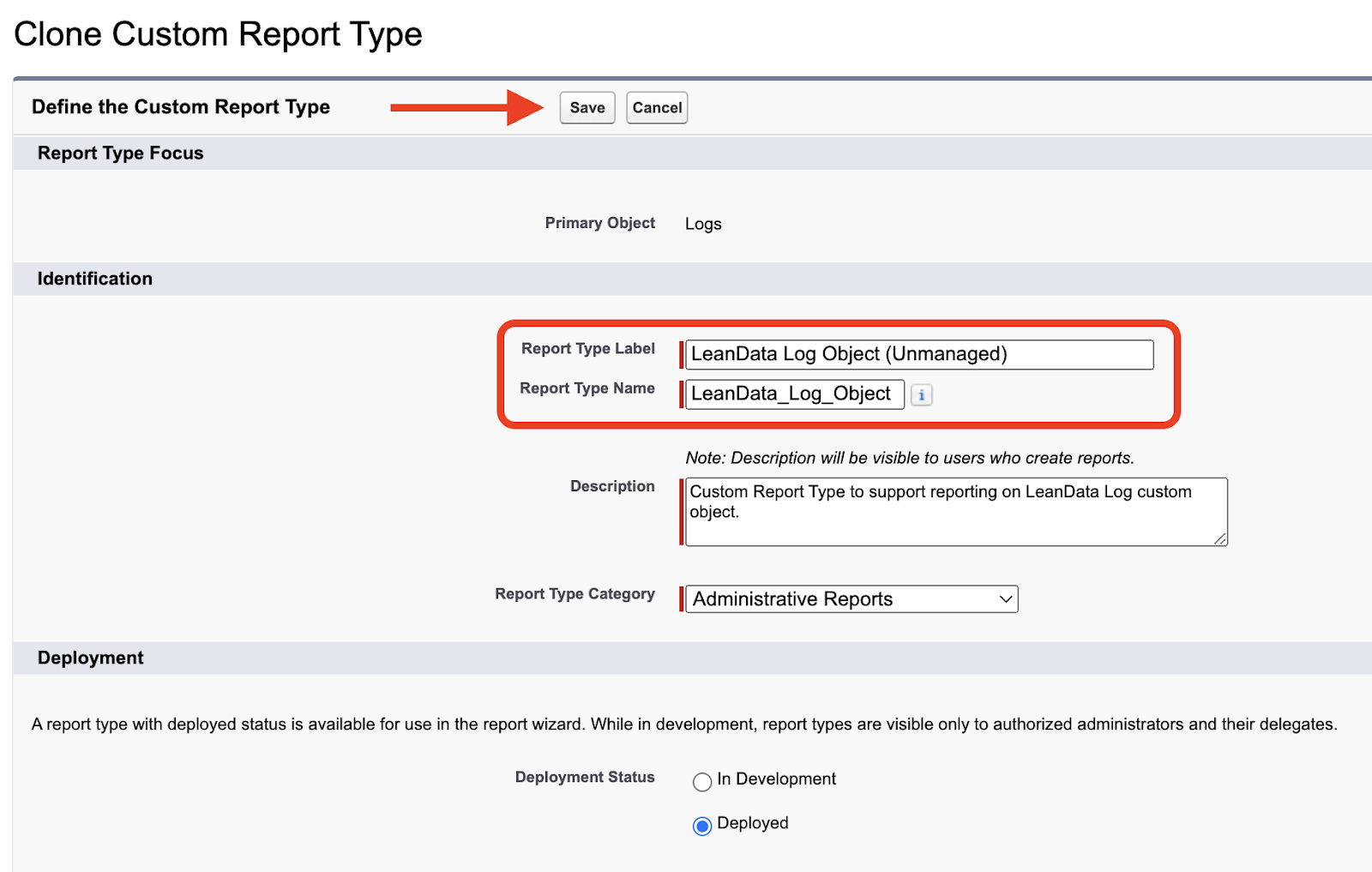Click the 'Report Type Focus' section header
This screenshot has width=1372, height=872.
click(121, 153)
